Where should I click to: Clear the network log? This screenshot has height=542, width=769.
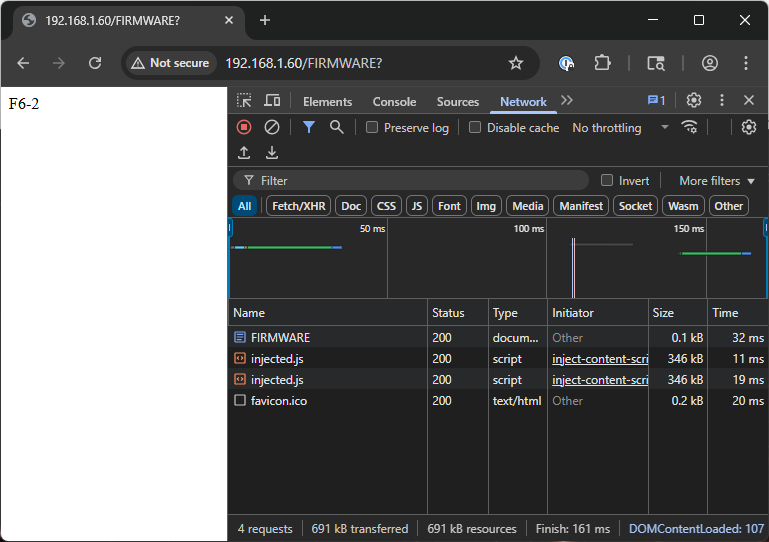[272, 128]
